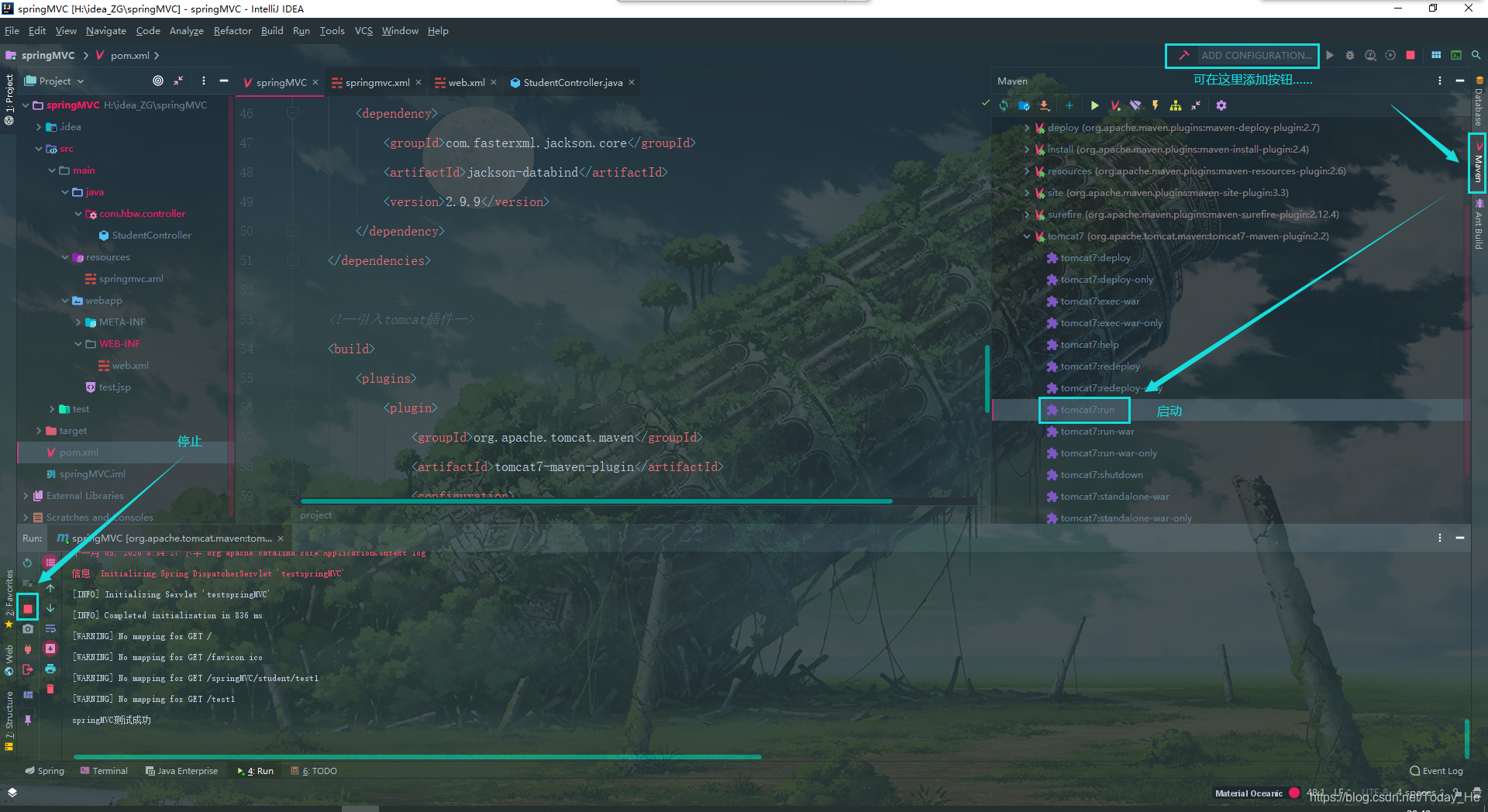Image resolution: width=1488 pixels, height=812 pixels.
Task: Expand External Libraries in the project tree
Action: [x=26, y=496]
